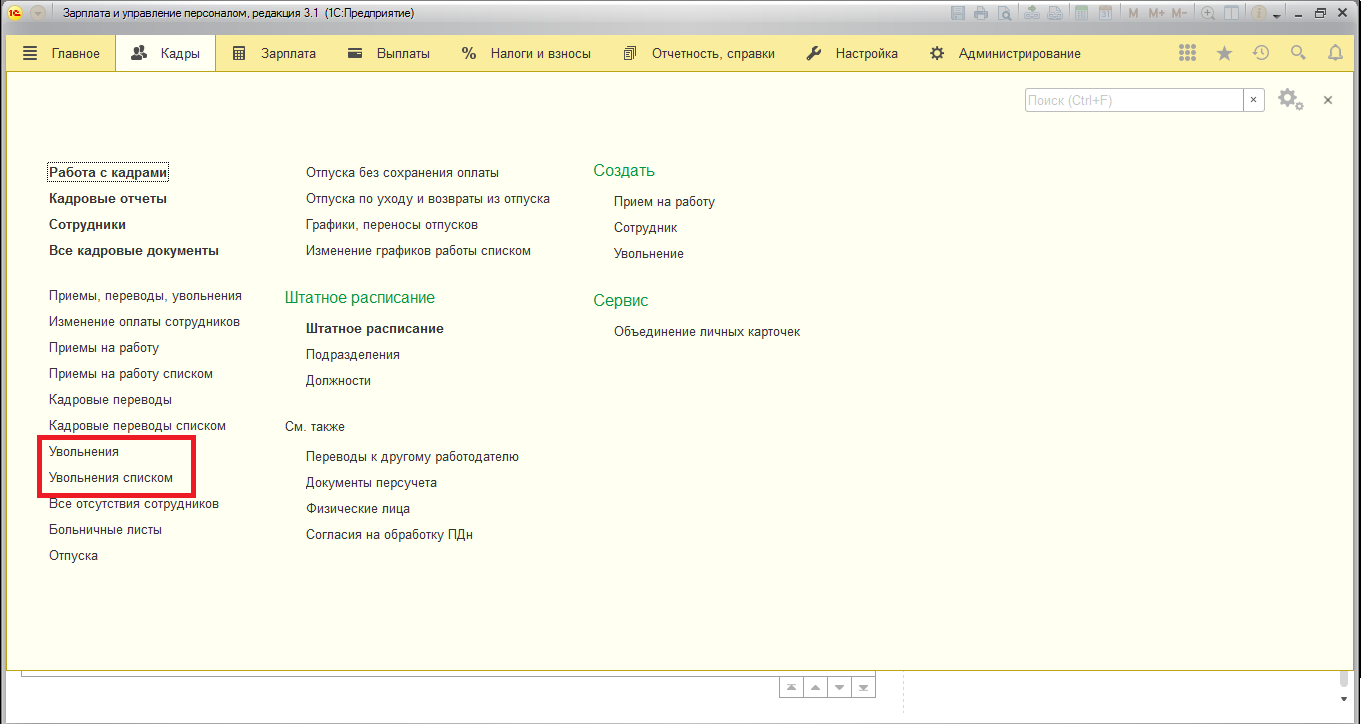Viewport: 1362px width, 724px height.
Task: Open Отпуска по уходу и возвраты из отпуска
Action: [x=428, y=198]
